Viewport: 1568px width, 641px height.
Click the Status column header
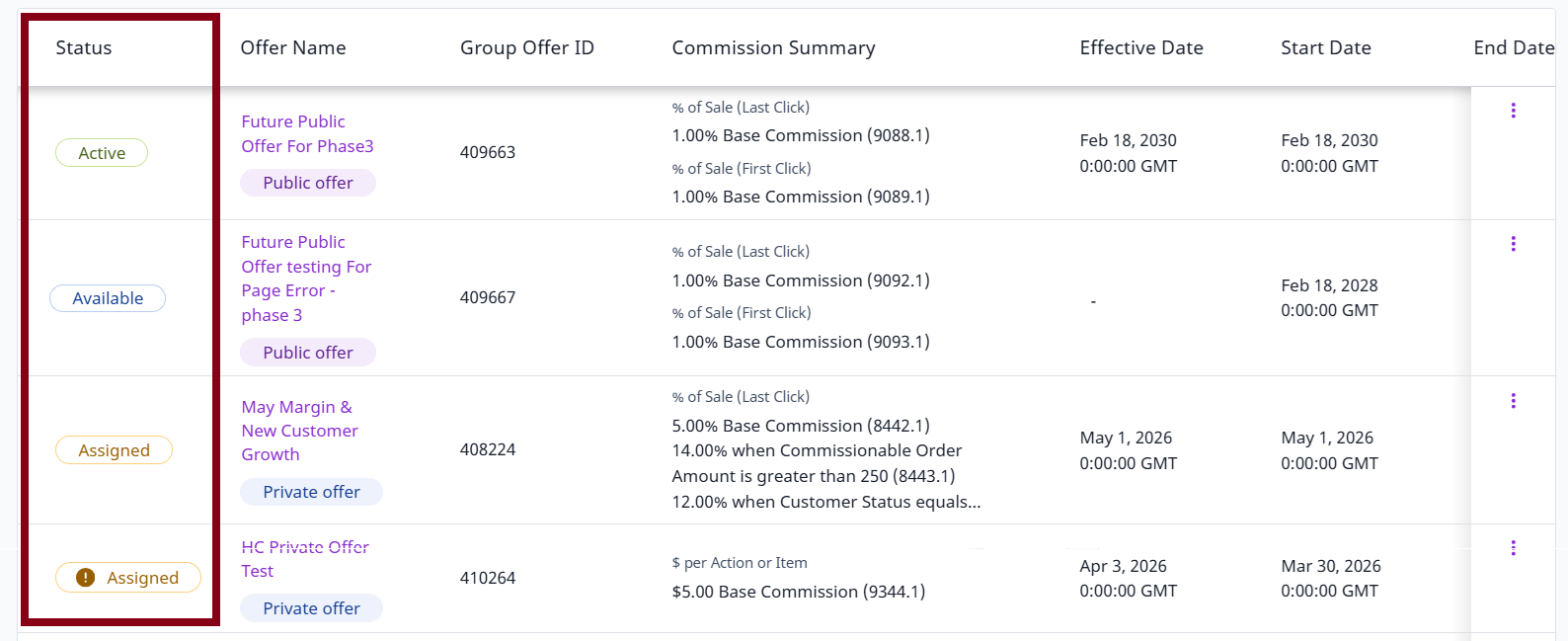click(x=84, y=47)
